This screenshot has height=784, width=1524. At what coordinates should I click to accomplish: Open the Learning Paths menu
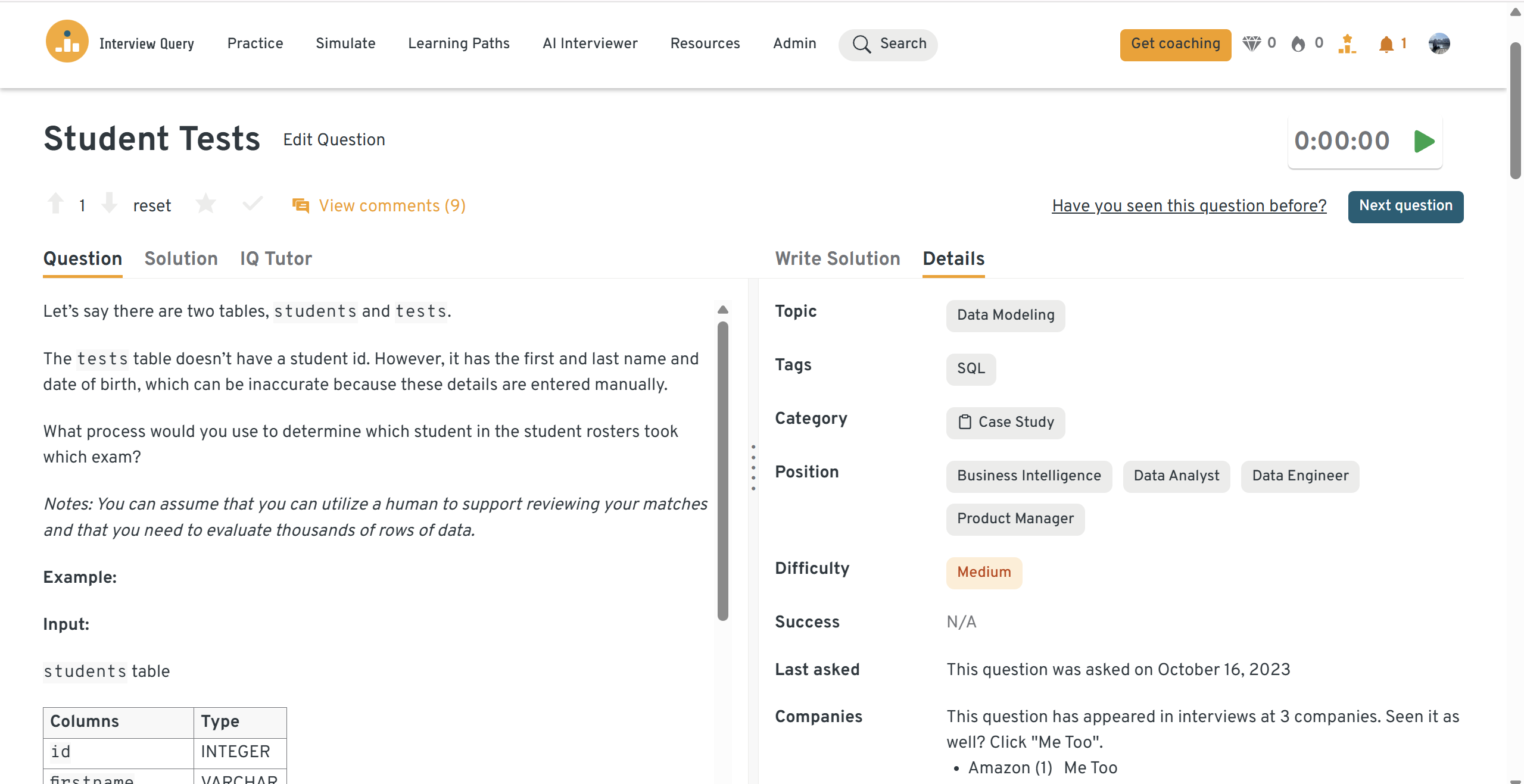pos(459,43)
